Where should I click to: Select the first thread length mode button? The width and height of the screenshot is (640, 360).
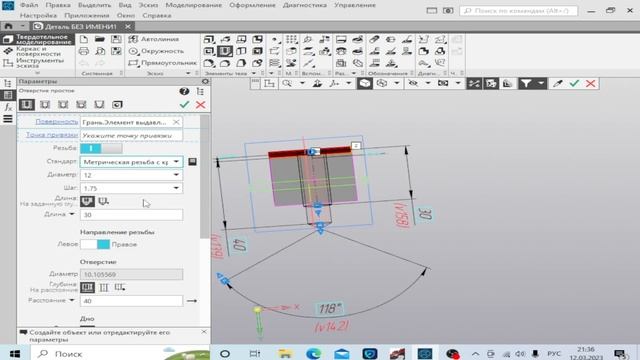(87, 201)
